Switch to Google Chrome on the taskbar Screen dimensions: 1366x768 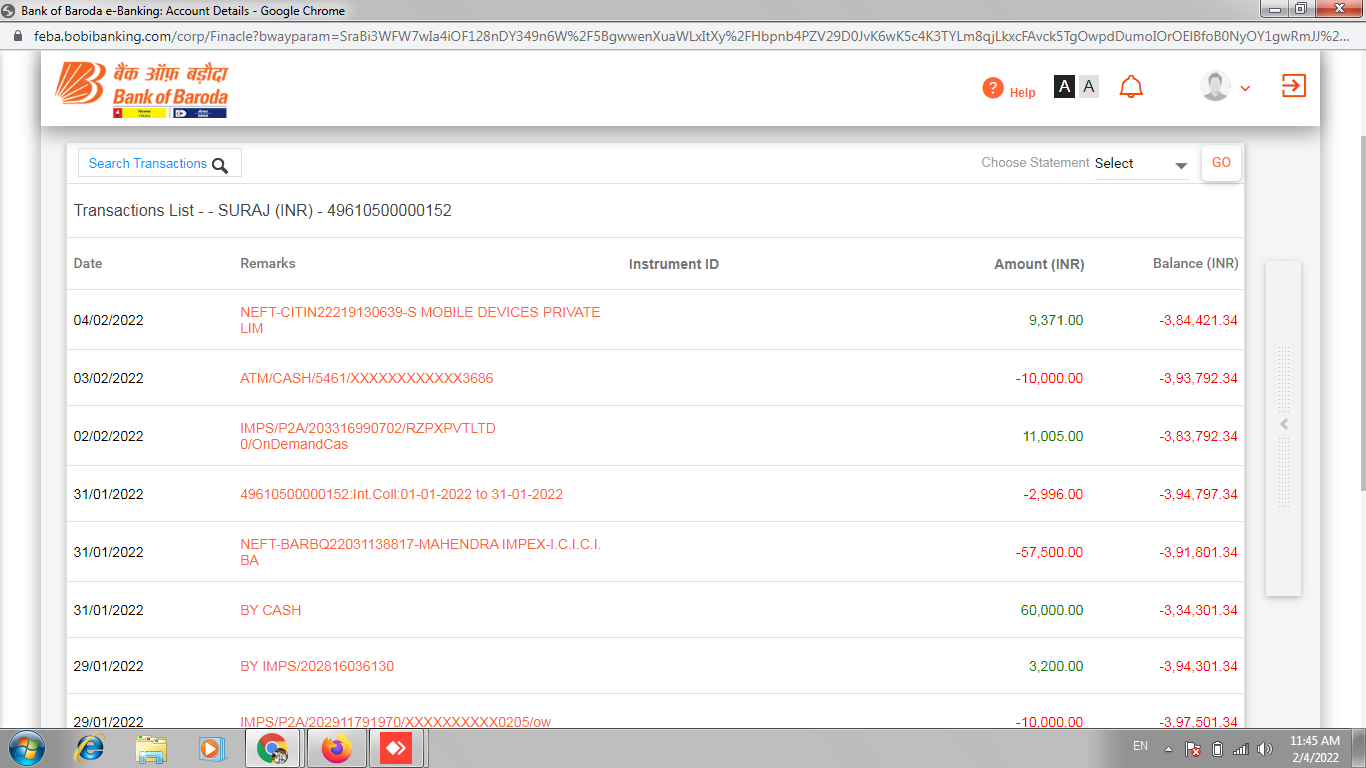tap(272, 748)
